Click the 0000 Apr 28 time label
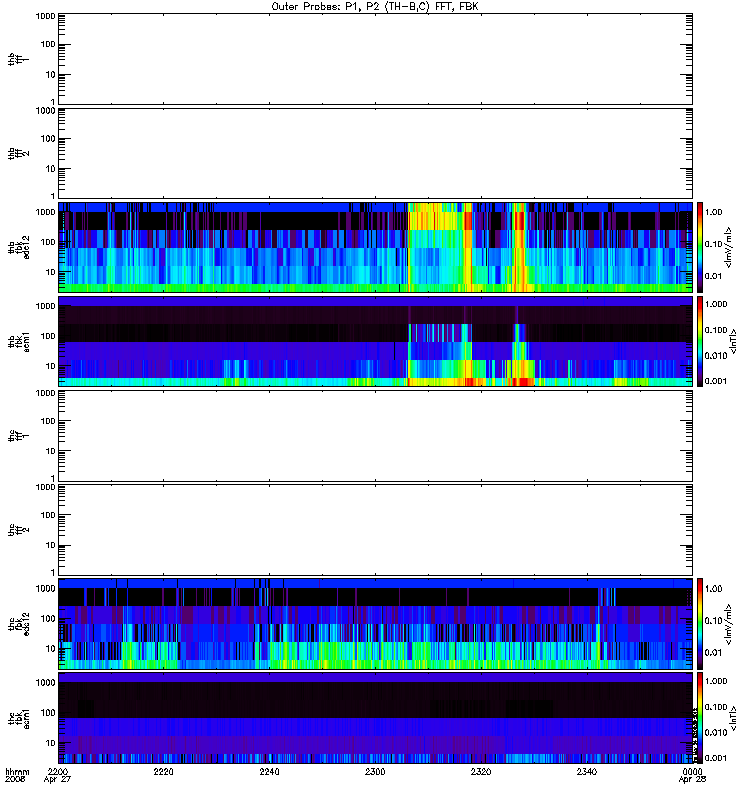The width and height of the screenshot is (750, 800). [692, 776]
